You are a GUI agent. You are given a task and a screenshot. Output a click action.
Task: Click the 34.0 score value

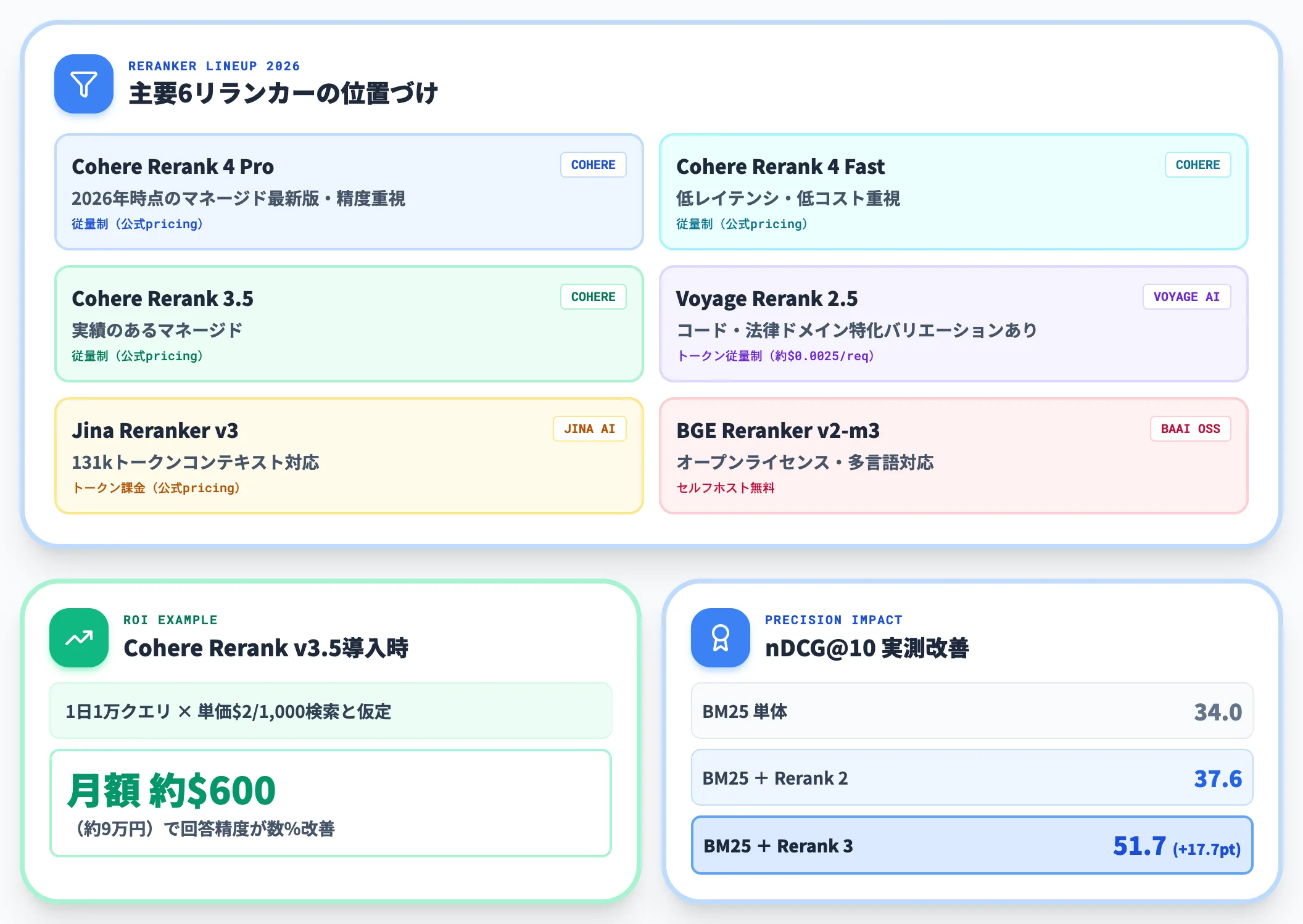click(x=1218, y=712)
